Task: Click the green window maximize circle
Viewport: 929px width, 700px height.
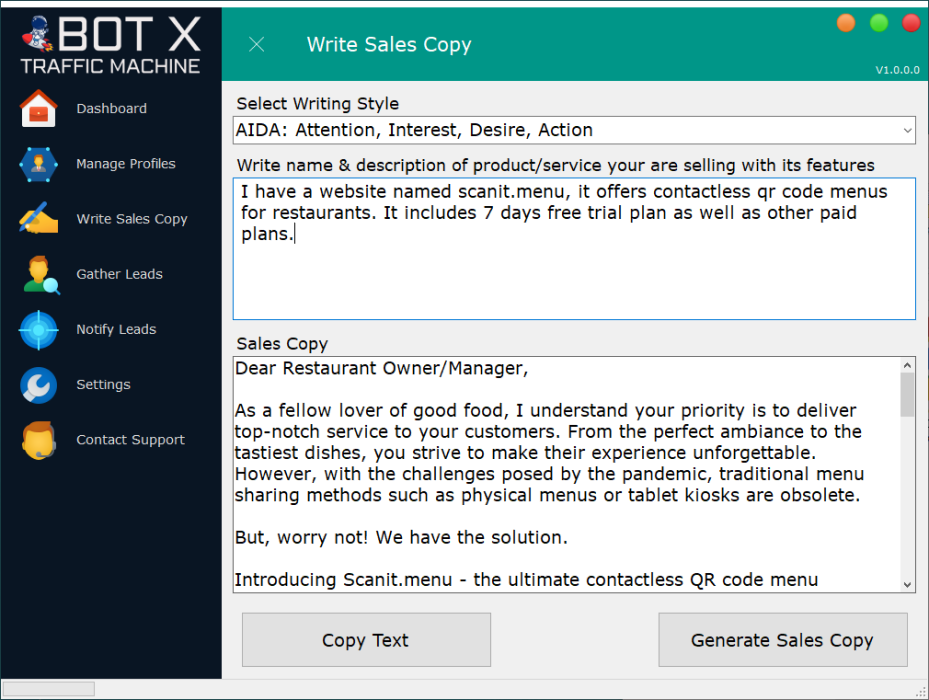Action: click(879, 23)
